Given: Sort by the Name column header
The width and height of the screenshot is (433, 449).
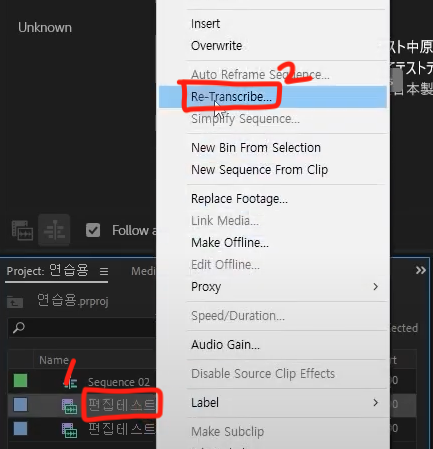Looking at the screenshot, I should [x=54, y=360].
